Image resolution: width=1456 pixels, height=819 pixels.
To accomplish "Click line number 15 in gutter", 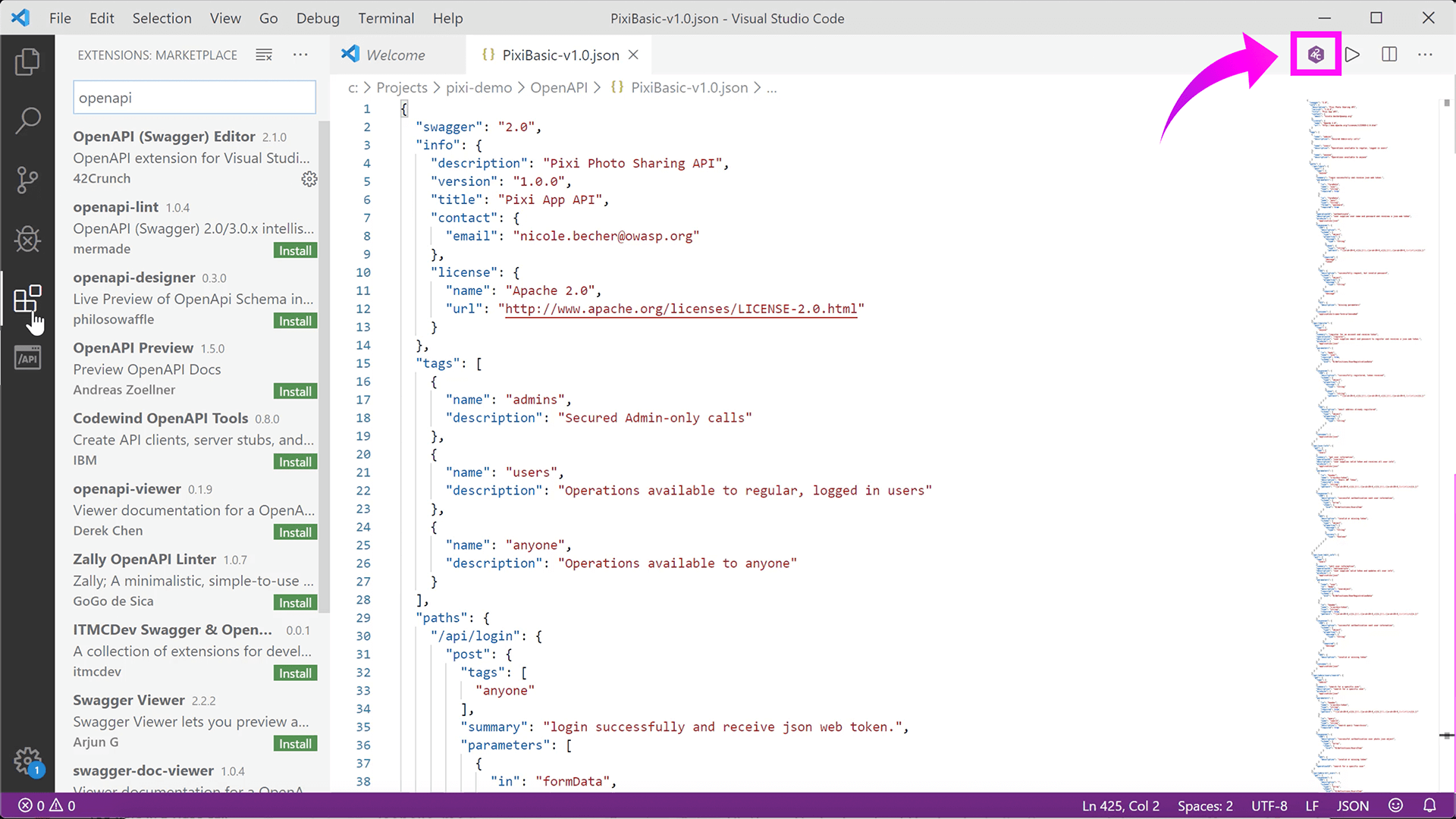I will point(363,363).
